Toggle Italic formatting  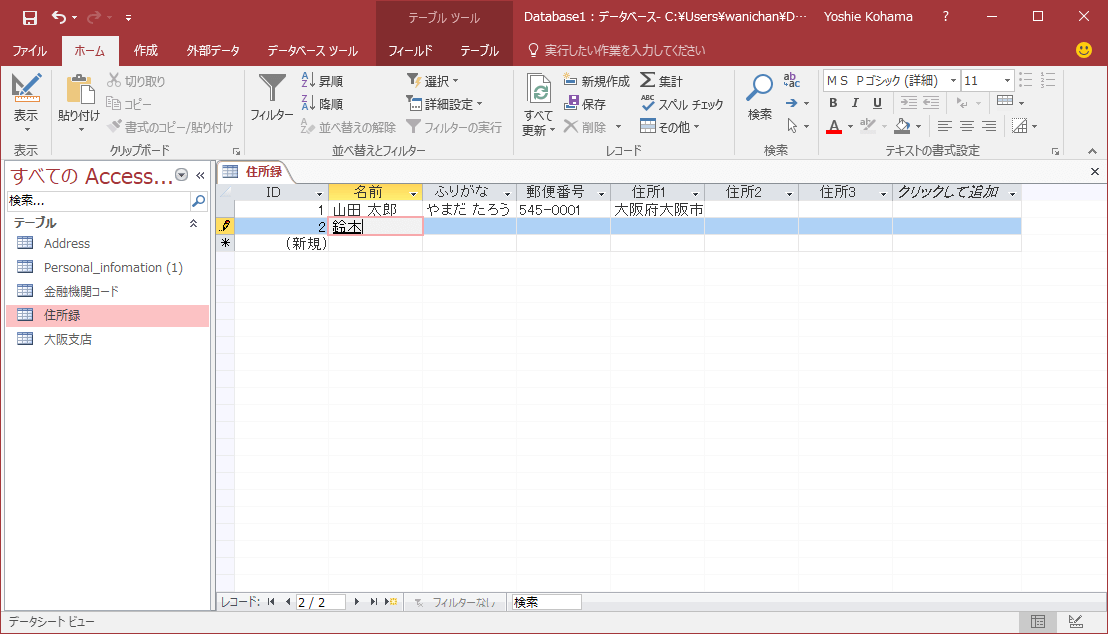(x=855, y=103)
